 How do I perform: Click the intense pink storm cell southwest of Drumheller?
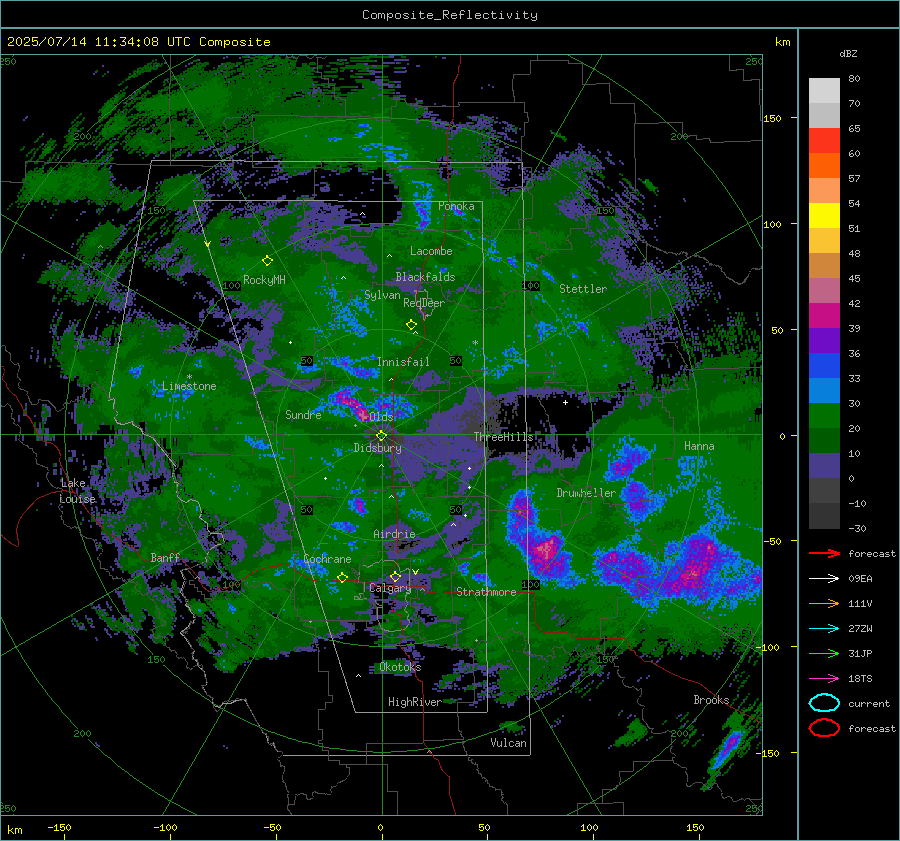(x=544, y=549)
